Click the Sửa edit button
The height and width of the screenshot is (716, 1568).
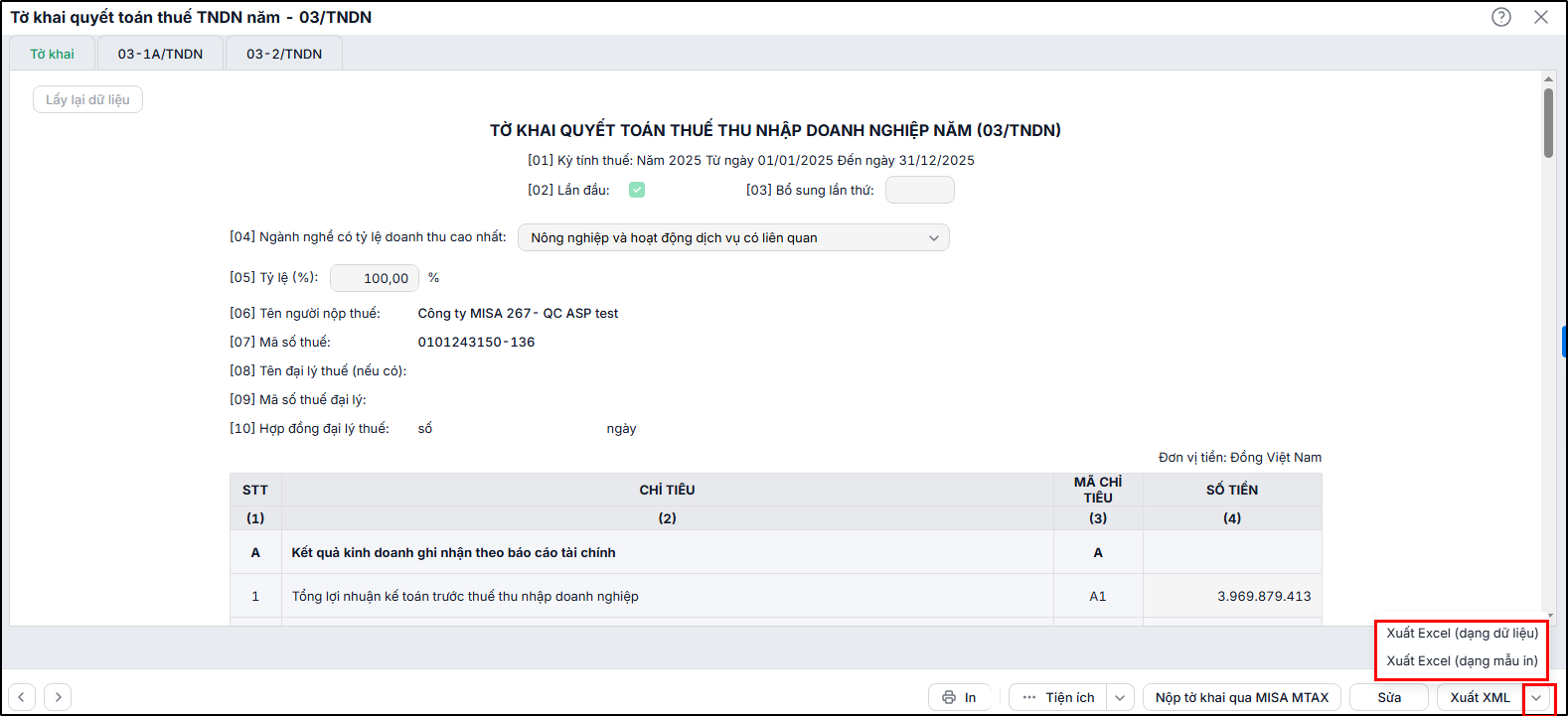[x=1389, y=697]
